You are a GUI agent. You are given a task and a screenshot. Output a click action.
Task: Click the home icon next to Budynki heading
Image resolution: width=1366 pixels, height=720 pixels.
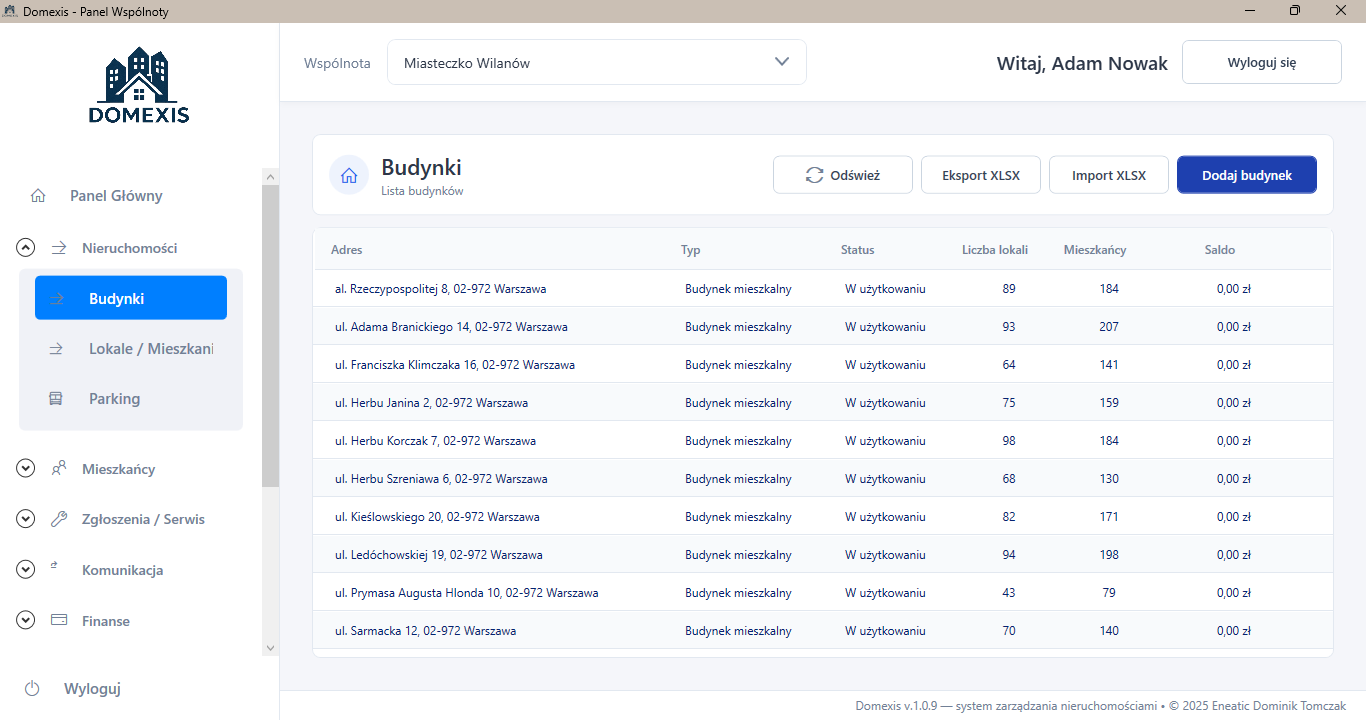(x=349, y=175)
